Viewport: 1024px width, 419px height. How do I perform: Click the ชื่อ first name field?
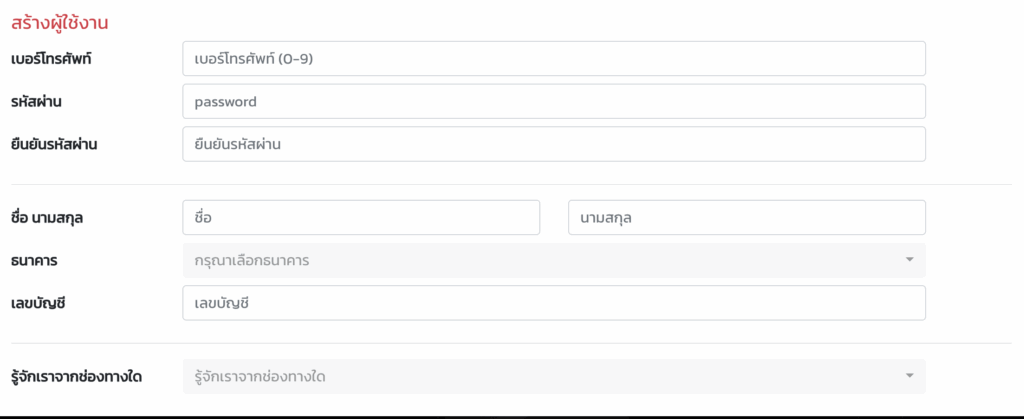tap(361, 217)
